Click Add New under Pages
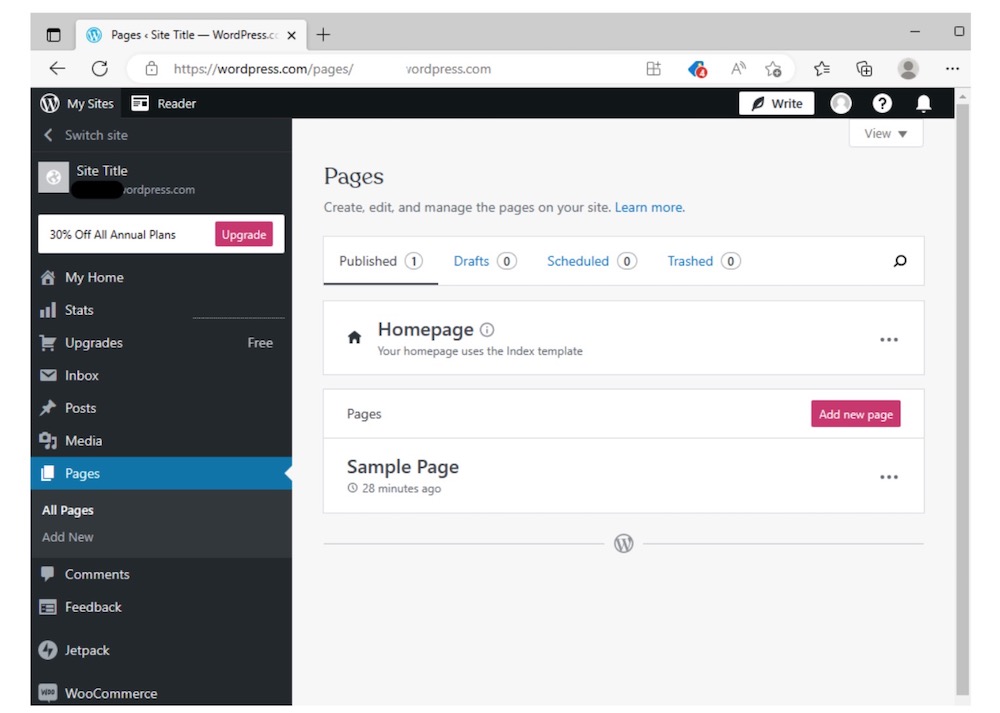1000x713 pixels. click(x=68, y=537)
